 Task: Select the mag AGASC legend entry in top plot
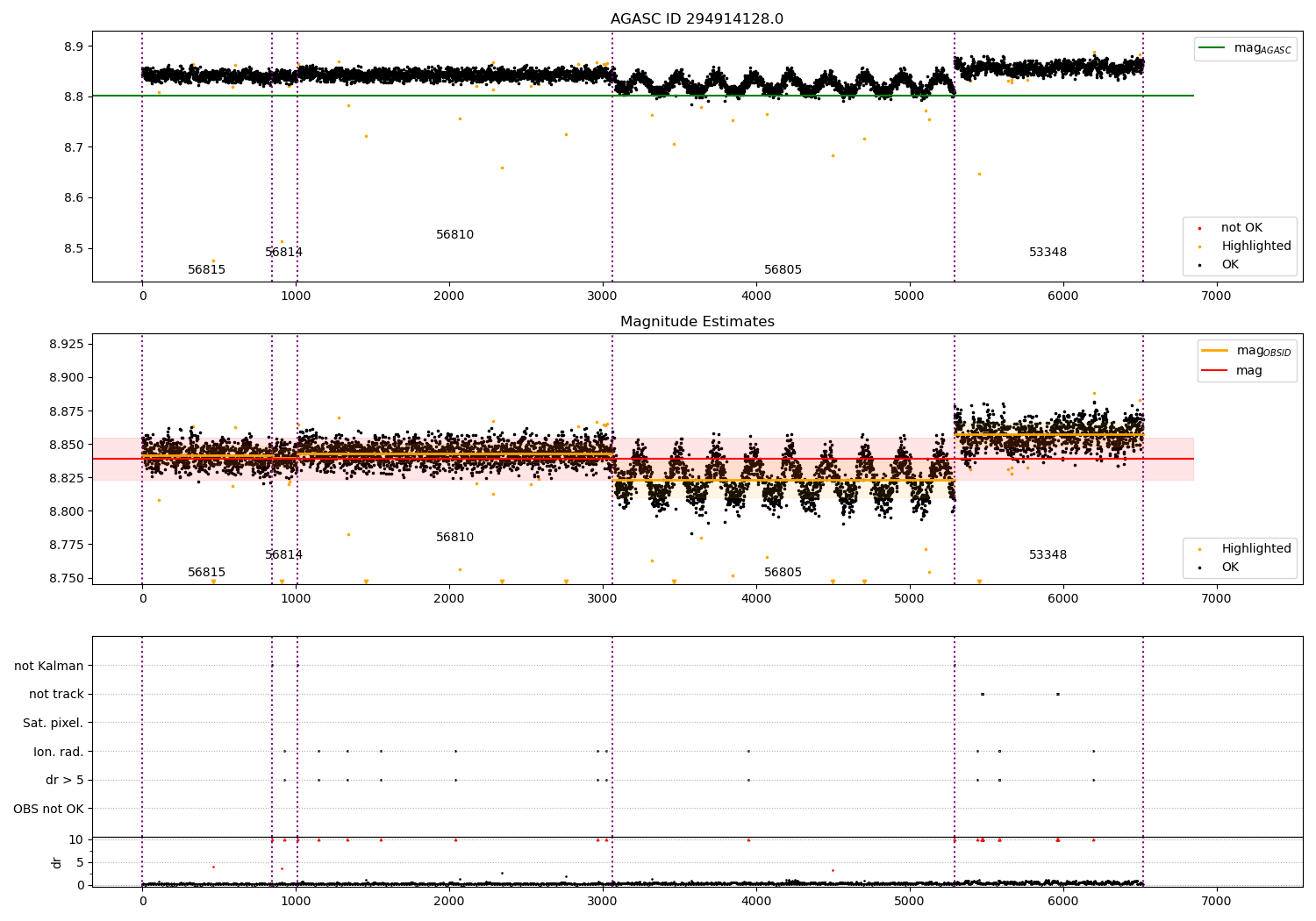click(x=1246, y=48)
